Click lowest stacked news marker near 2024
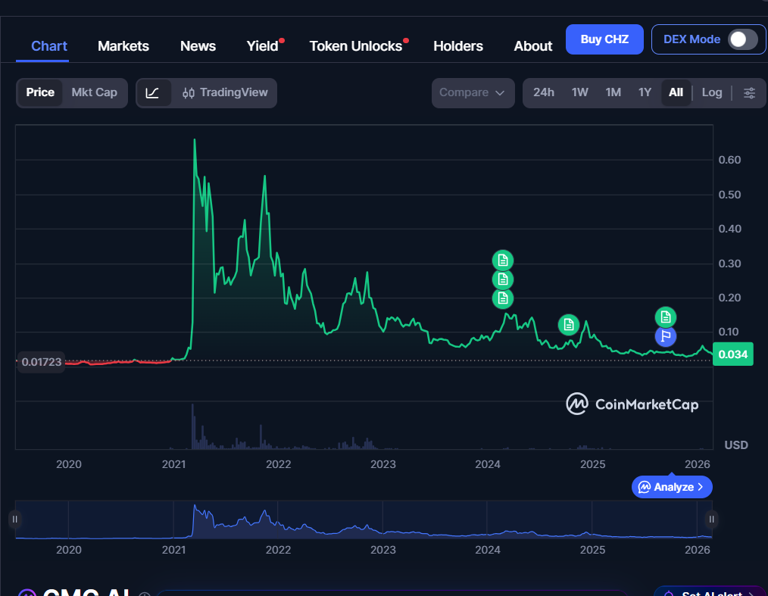The width and height of the screenshot is (768, 596). pyautogui.click(x=503, y=298)
